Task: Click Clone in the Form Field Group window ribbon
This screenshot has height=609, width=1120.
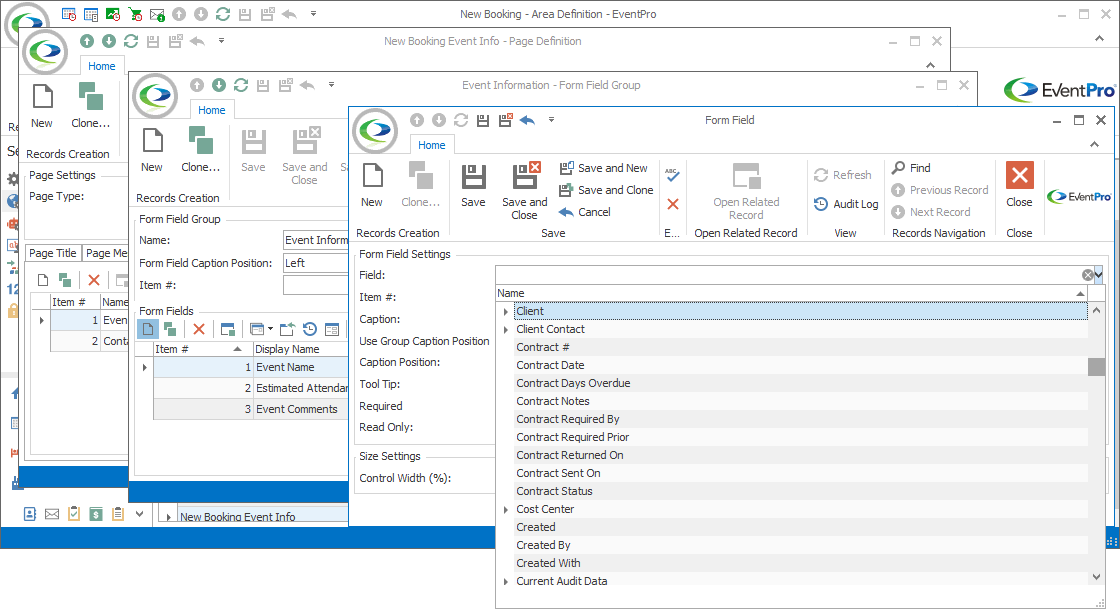Action: pos(201,151)
